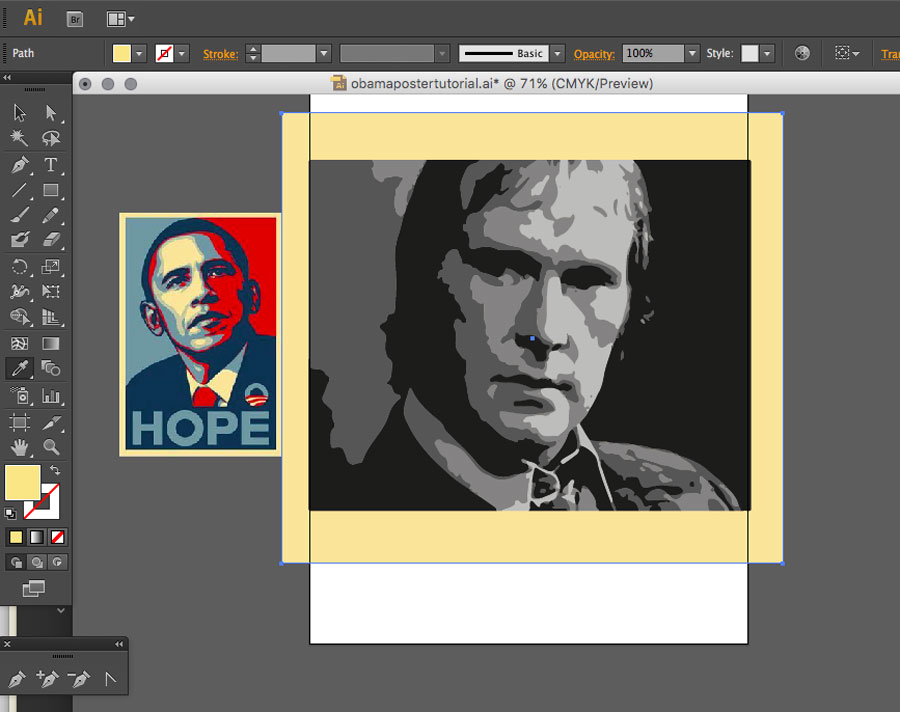
Task: Select Add Anchor Point tool in pen flyout
Action: coord(47,679)
